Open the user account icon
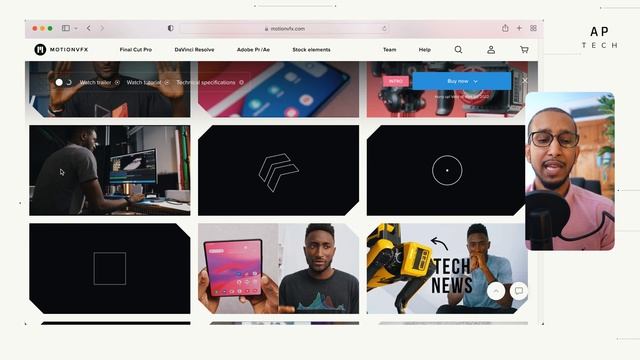The height and width of the screenshot is (360, 640). (491, 49)
